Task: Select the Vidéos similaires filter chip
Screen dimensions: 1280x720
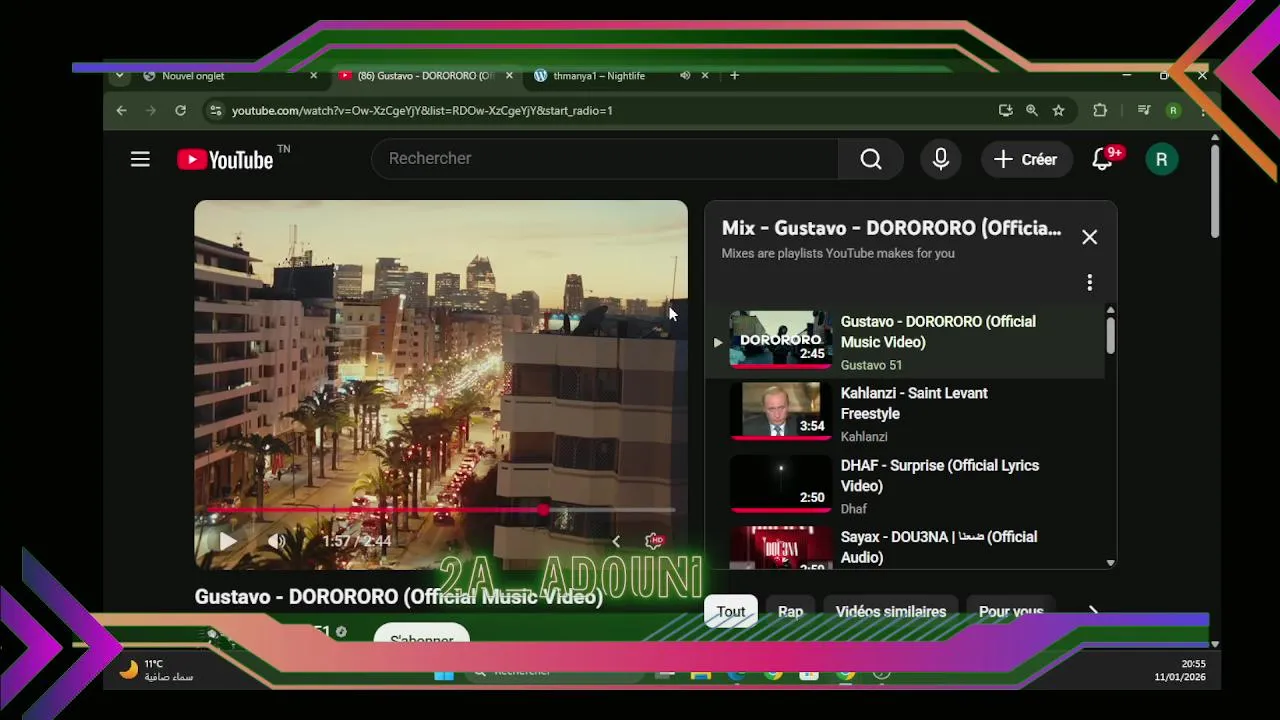Action: click(x=891, y=611)
